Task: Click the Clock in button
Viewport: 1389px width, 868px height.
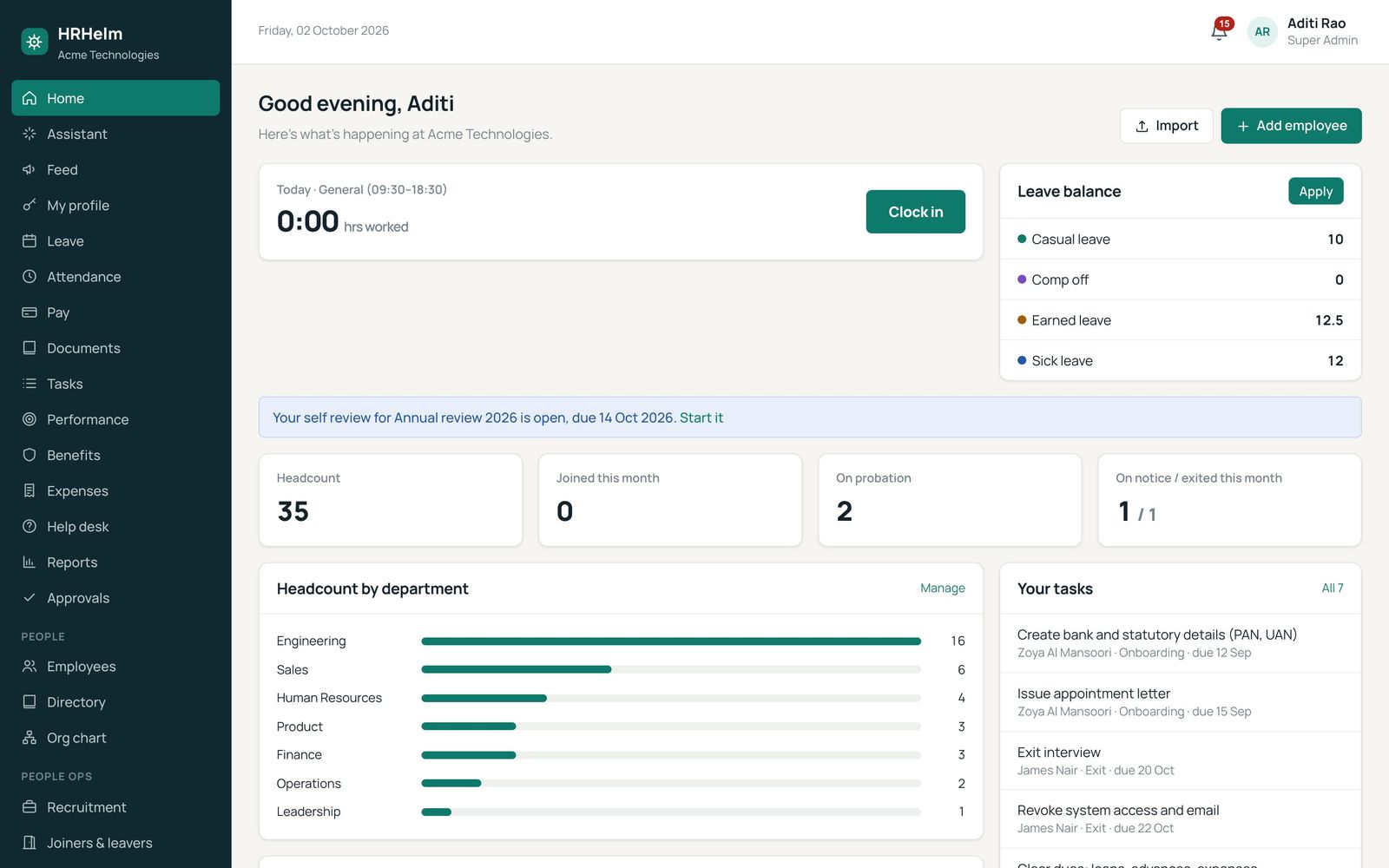Action: tap(915, 212)
